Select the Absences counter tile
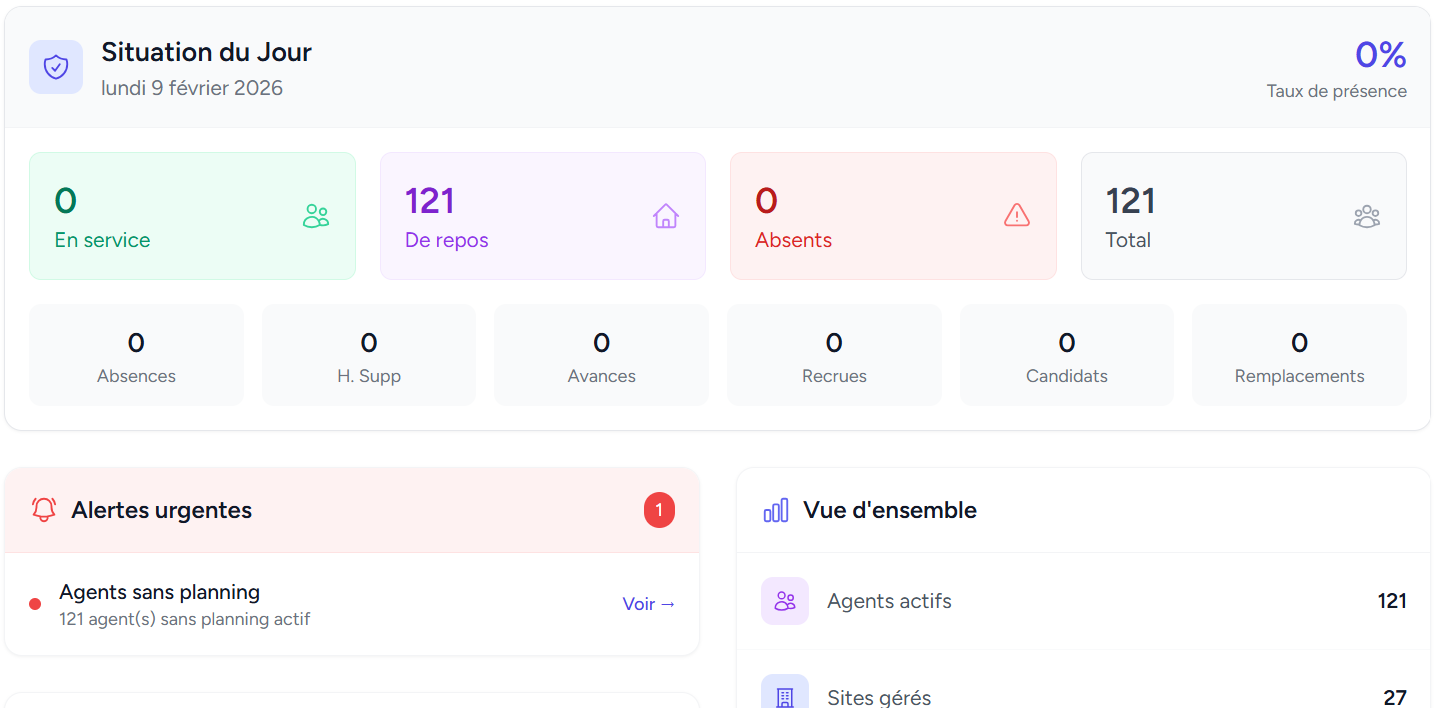Screen dimensions: 1435x708 (136, 355)
